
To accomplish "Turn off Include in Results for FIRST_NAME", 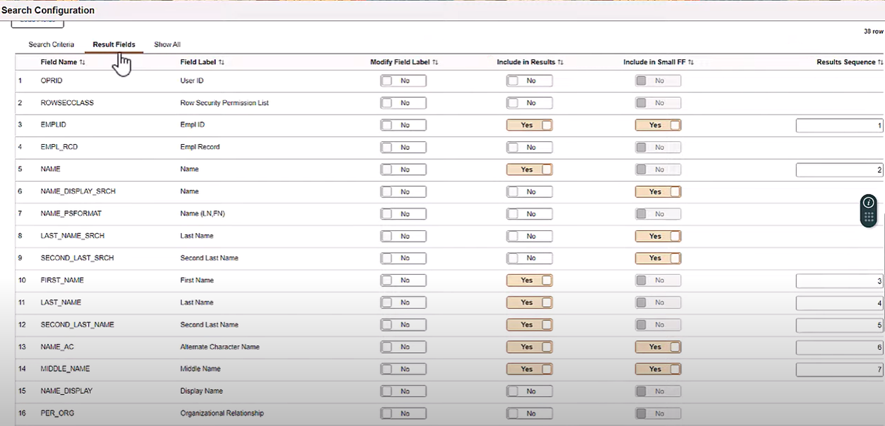I will pyautogui.click(x=529, y=280).
